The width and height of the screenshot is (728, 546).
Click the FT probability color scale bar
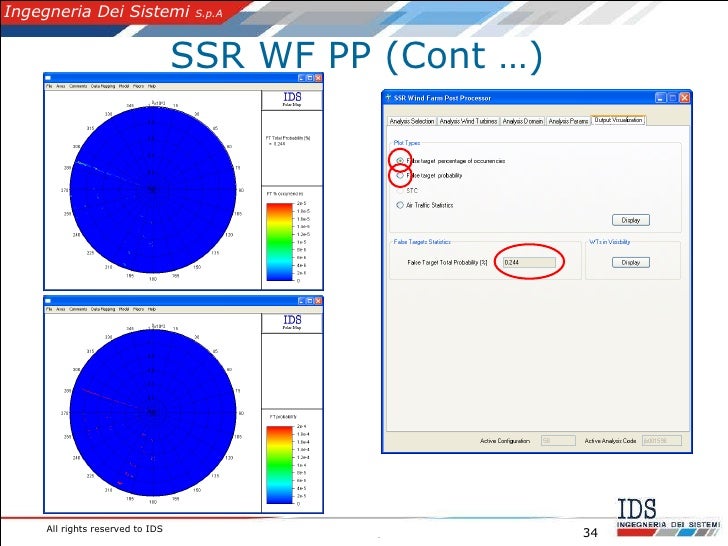(x=280, y=465)
